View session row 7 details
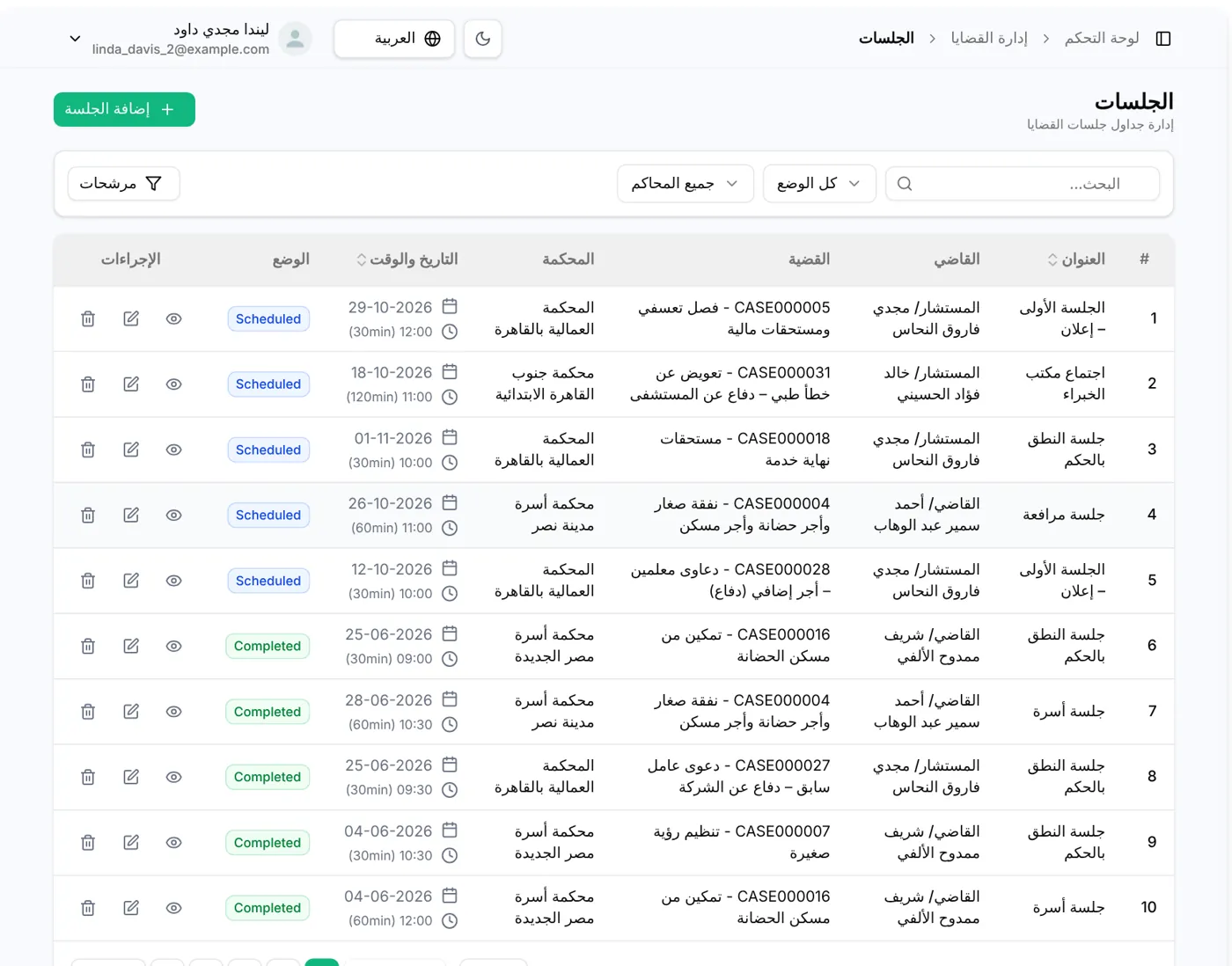Image resolution: width=1232 pixels, height=966 pixels. click(x=174, y=712)
